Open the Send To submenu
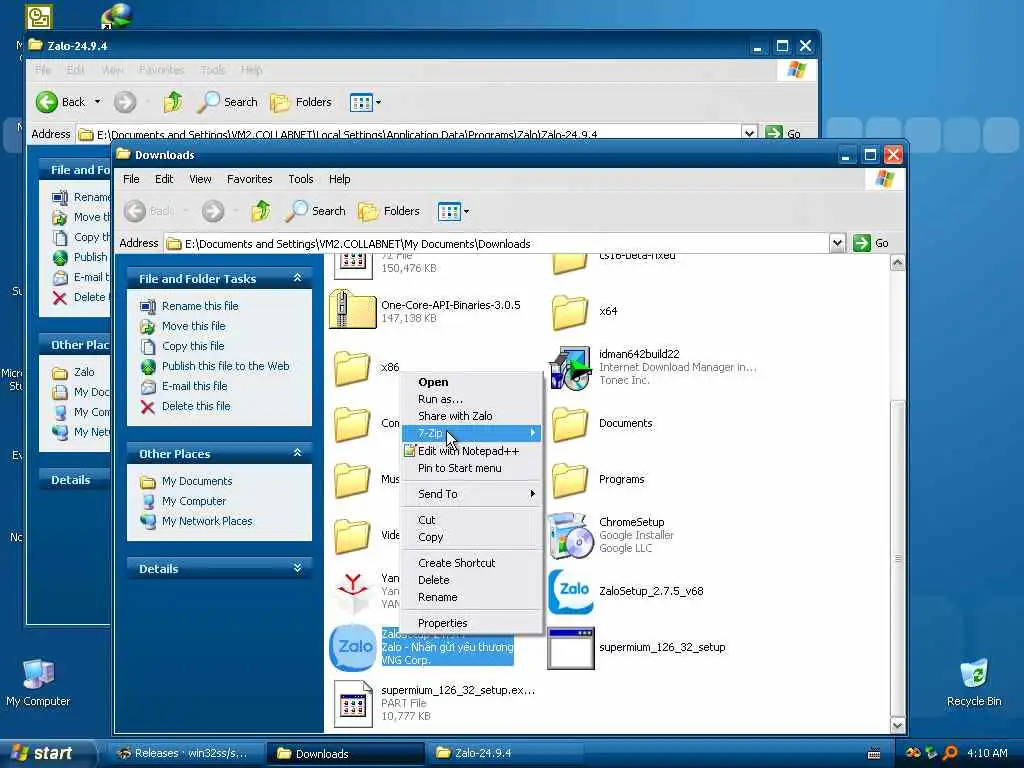 (x=472, y=494)
